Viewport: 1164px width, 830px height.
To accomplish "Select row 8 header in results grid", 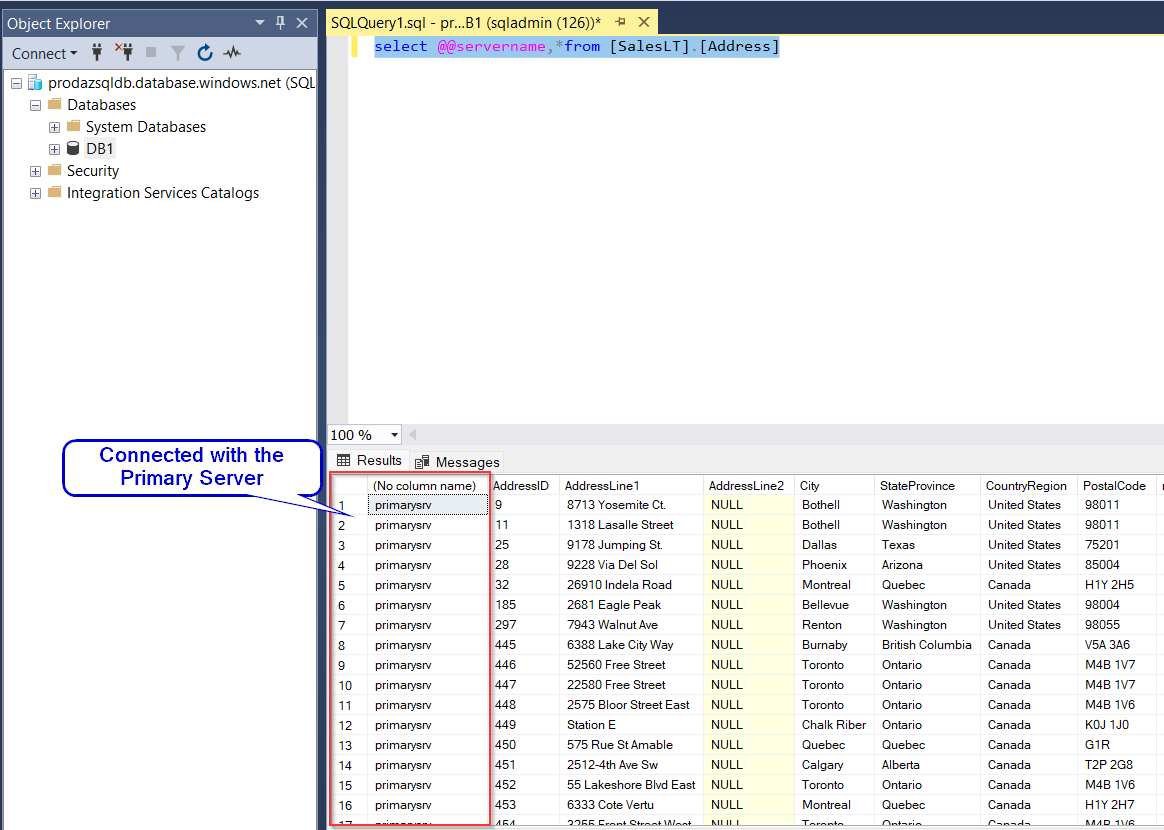I will click(349, 646).
